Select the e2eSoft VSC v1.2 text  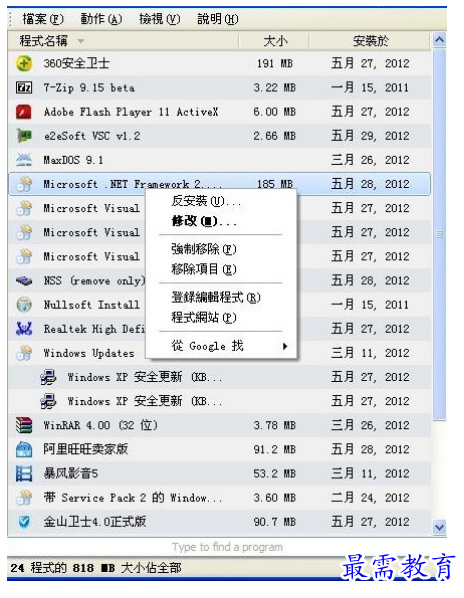[92, 136]
